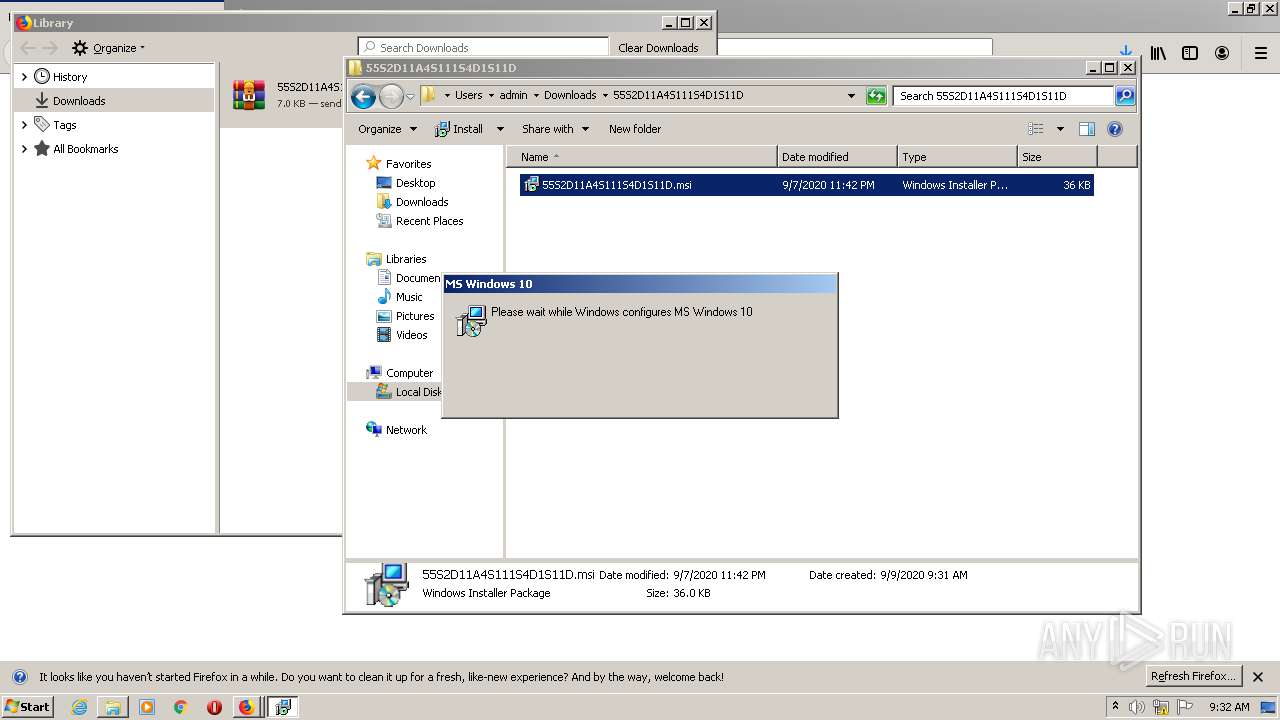Click the WinRAR archive icon in Library downloads
This screenshot has width=1280, height=720.
coord(249,95)
